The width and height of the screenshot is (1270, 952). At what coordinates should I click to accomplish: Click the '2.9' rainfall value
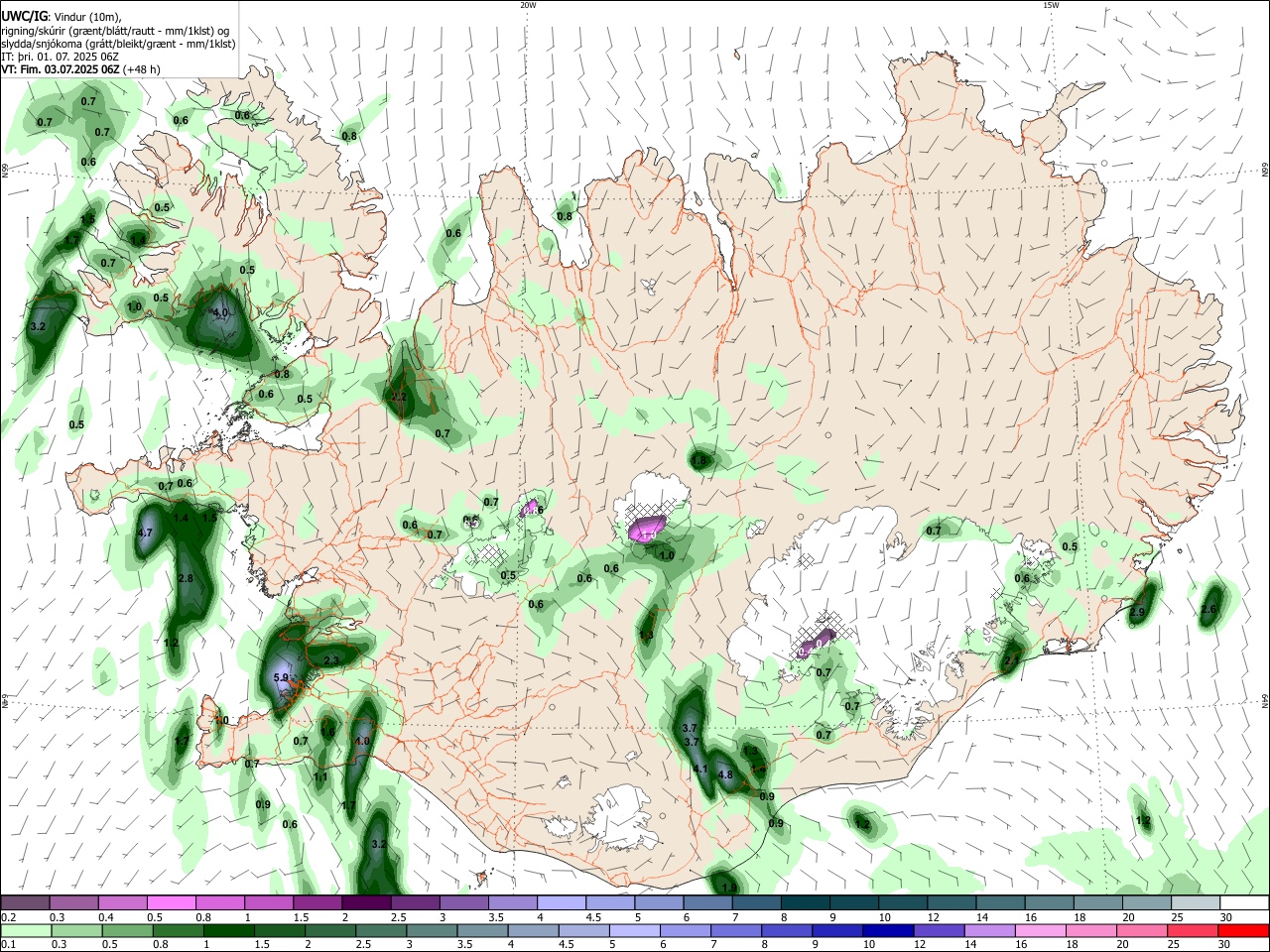pyautogui.click(x=1137, y=613)
